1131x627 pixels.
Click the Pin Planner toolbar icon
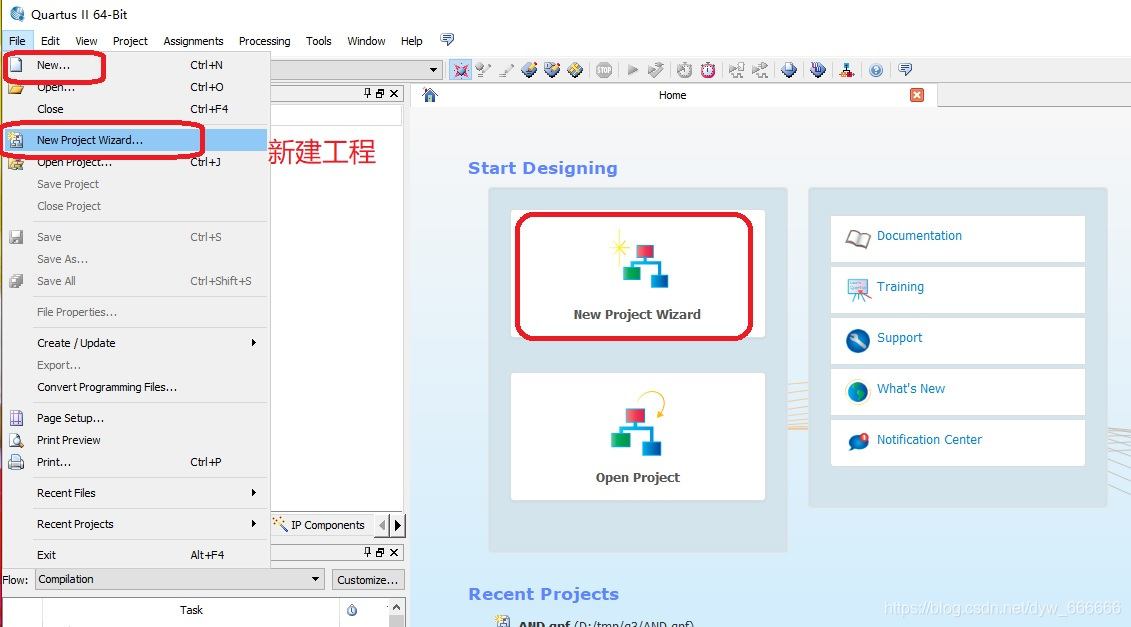pyautogui.click(x=553, y=70)
